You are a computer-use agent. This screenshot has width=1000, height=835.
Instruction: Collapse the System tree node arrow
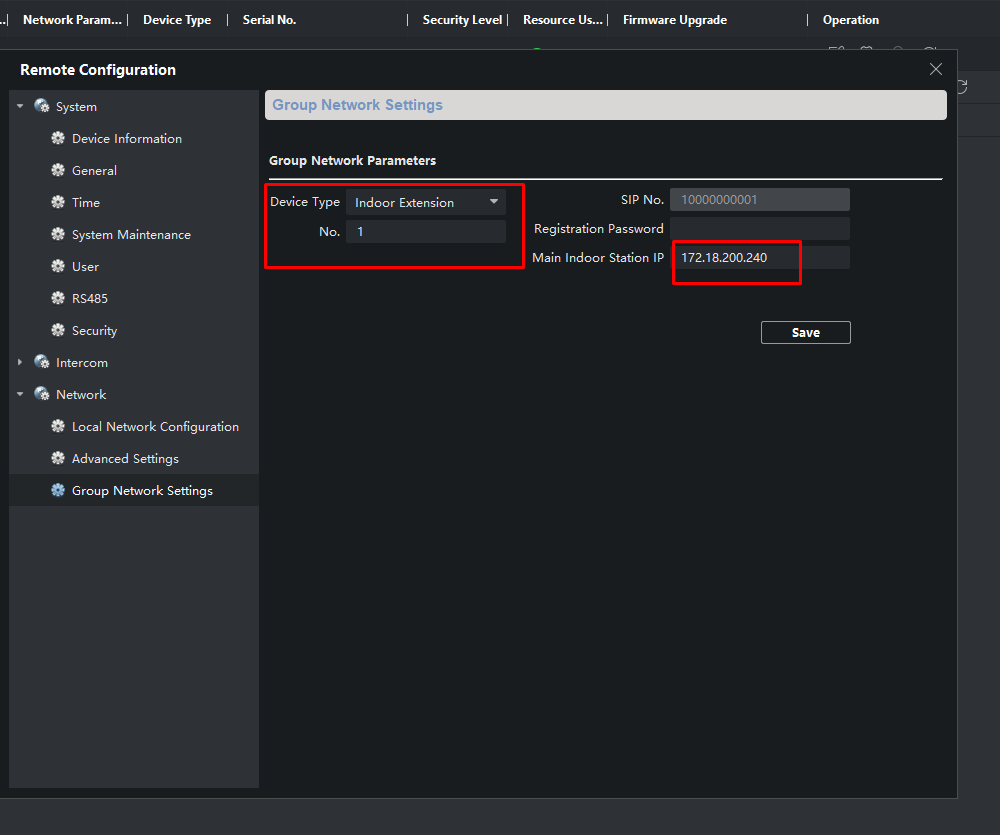[20, 106]
